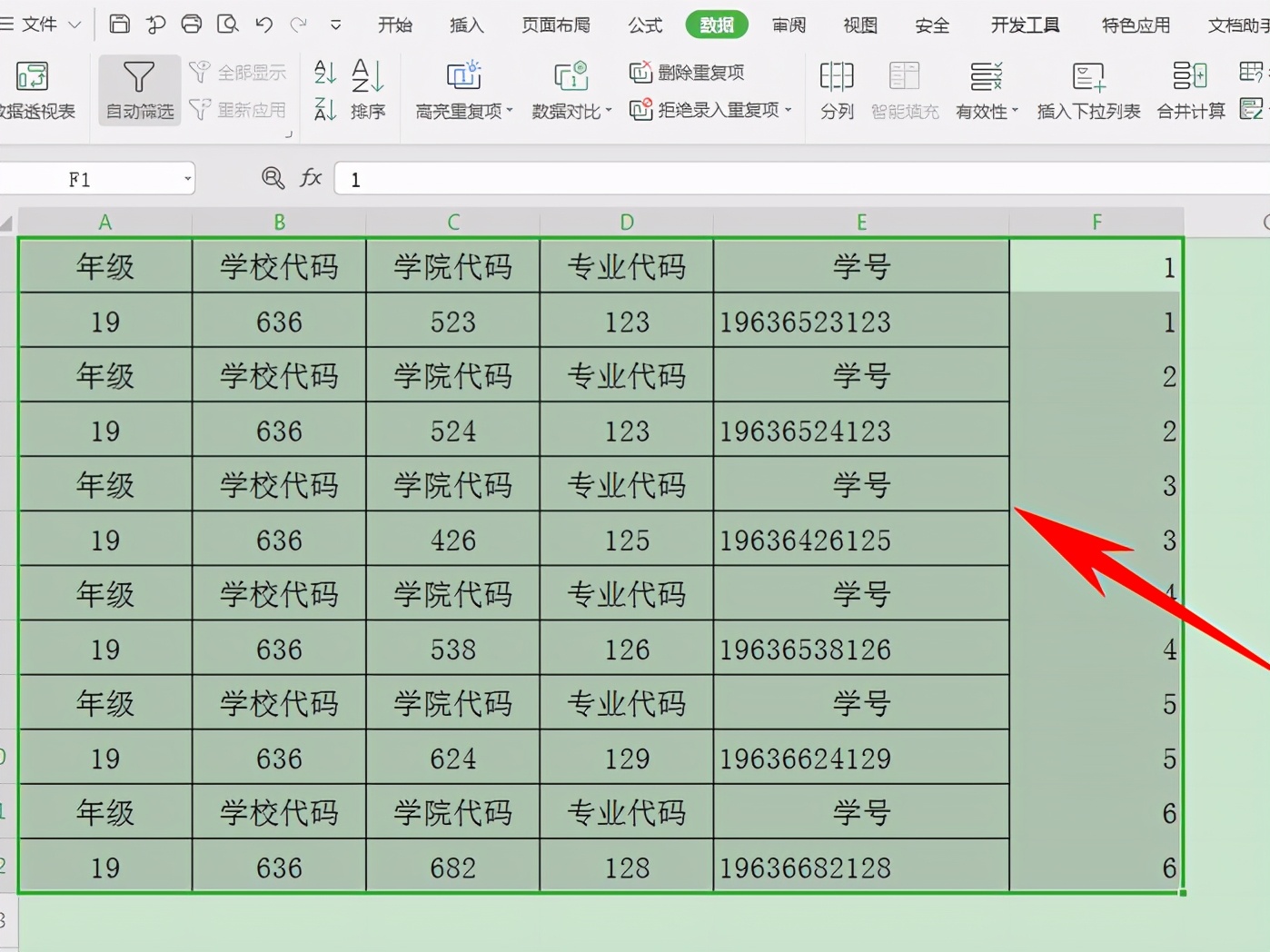Screen dimensions: 1270x952
Task: Expand the dropdown arrow next to 文件
Action: [x=74, y=25]
